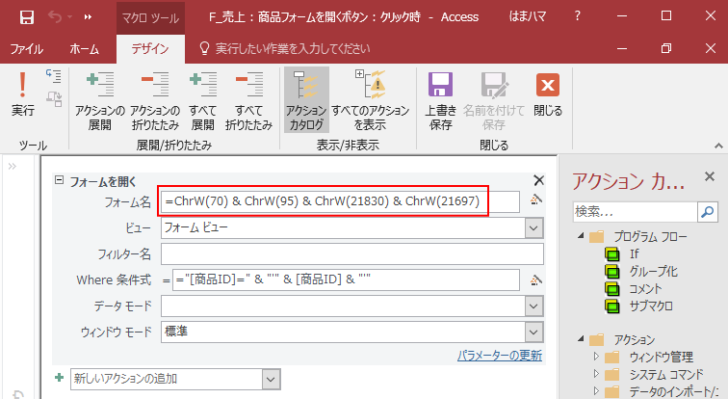Click the サブマクロ green icon
The width and height of the screenshot is (728, 399).
coord(612,306)
